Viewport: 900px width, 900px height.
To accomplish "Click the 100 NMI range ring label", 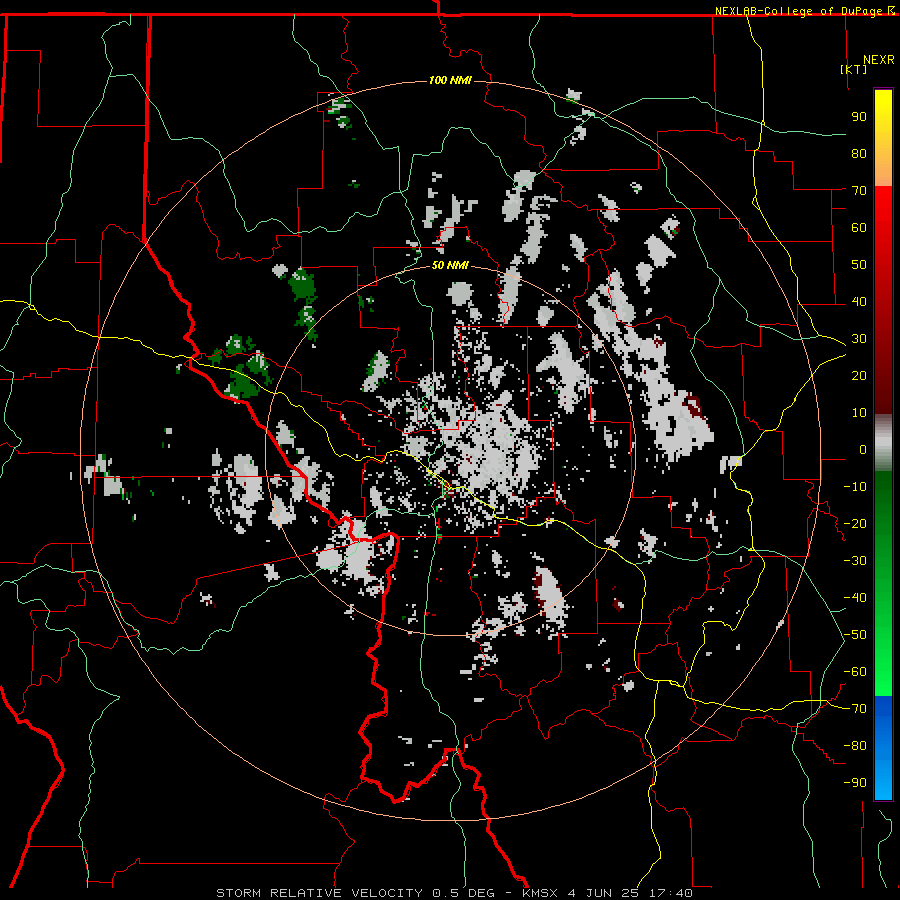I will coord(450,80).
